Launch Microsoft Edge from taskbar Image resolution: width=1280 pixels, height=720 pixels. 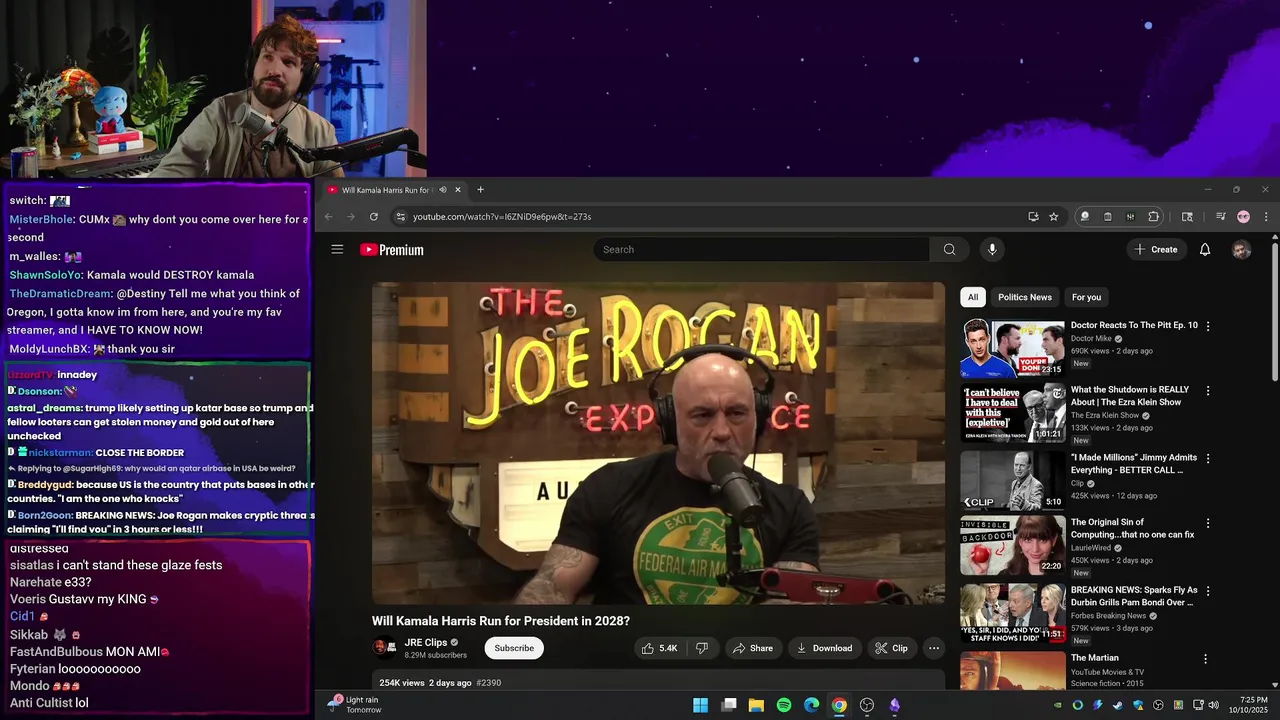812,705
